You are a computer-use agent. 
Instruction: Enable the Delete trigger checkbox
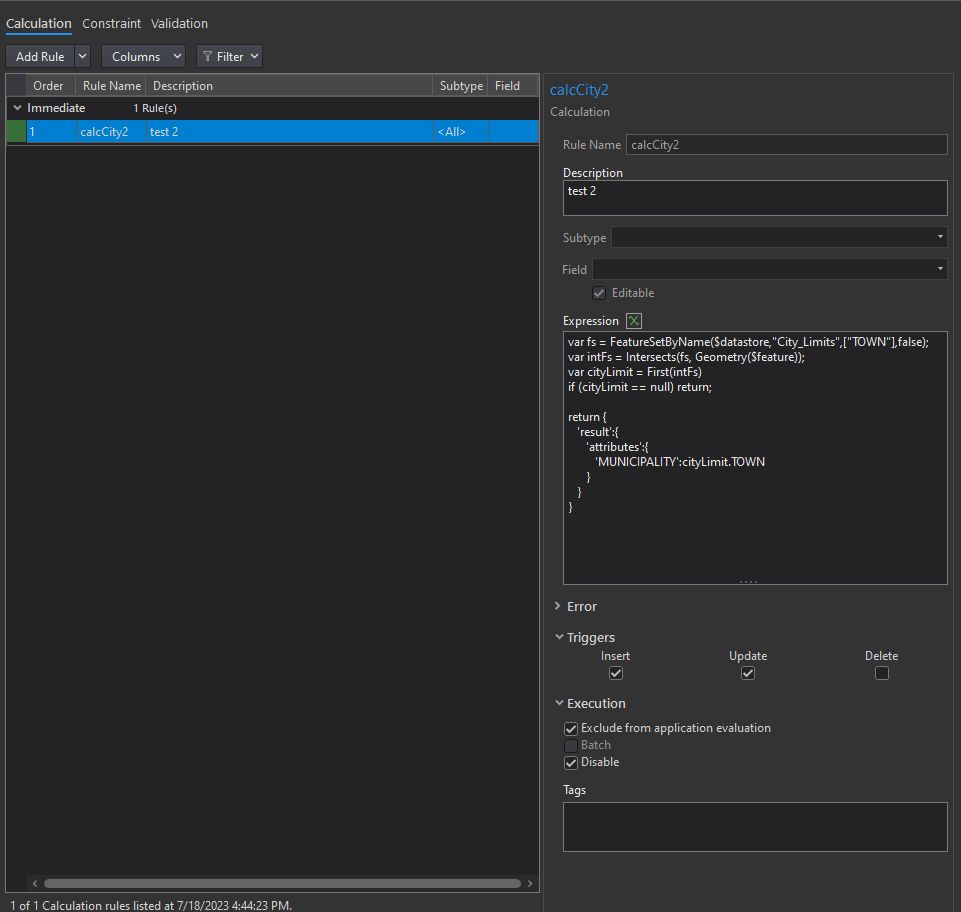(x=881, y=673)
